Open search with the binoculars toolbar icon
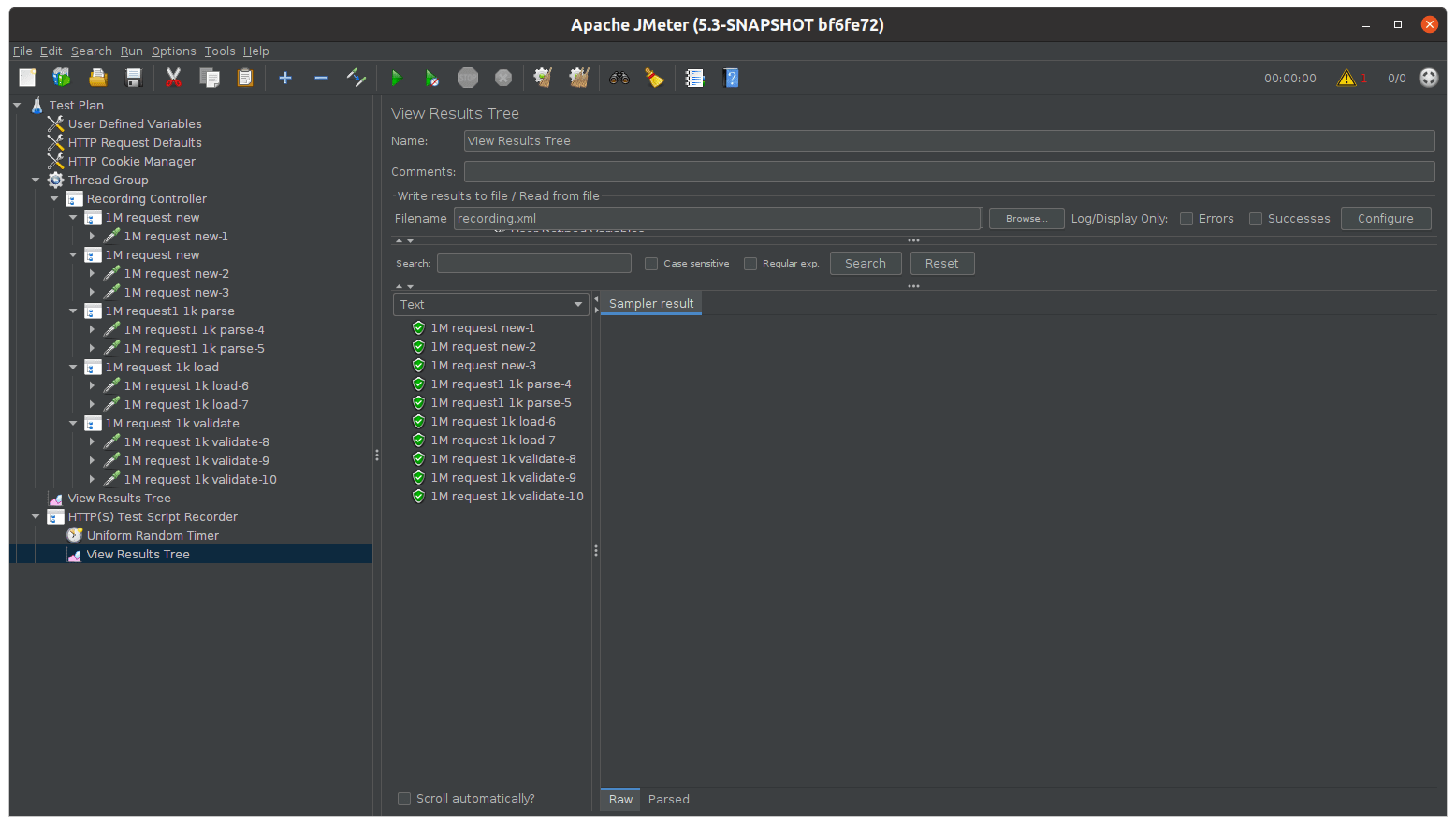The image size is (1456, 825). pyautogui.click(x=619, y=78)
